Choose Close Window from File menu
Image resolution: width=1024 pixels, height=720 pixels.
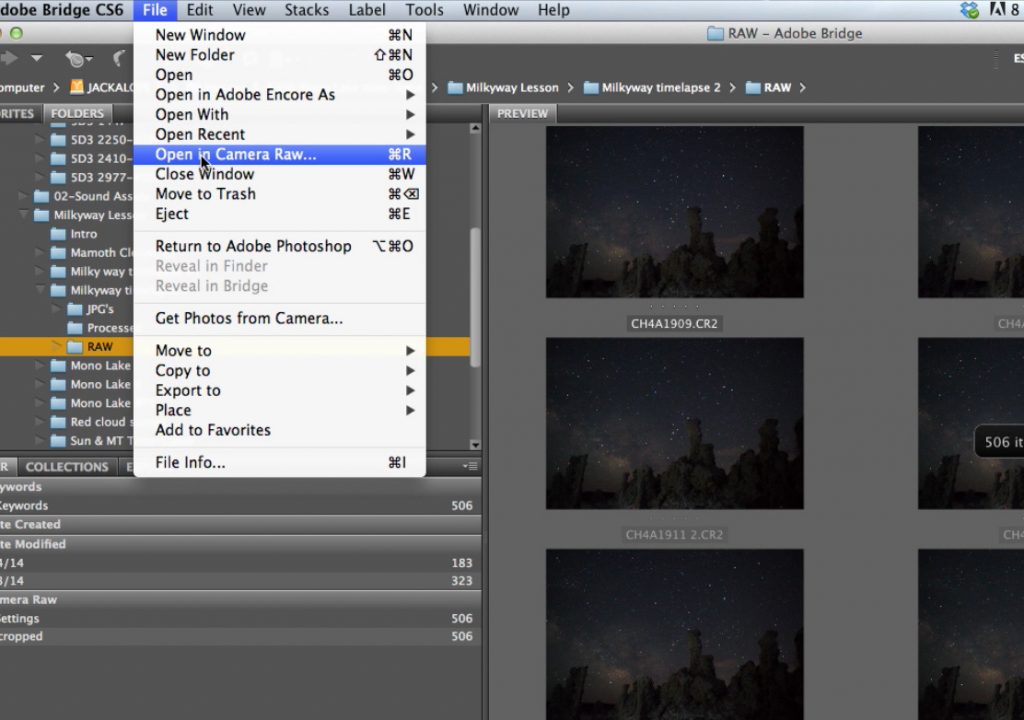(x=280, y=174)
